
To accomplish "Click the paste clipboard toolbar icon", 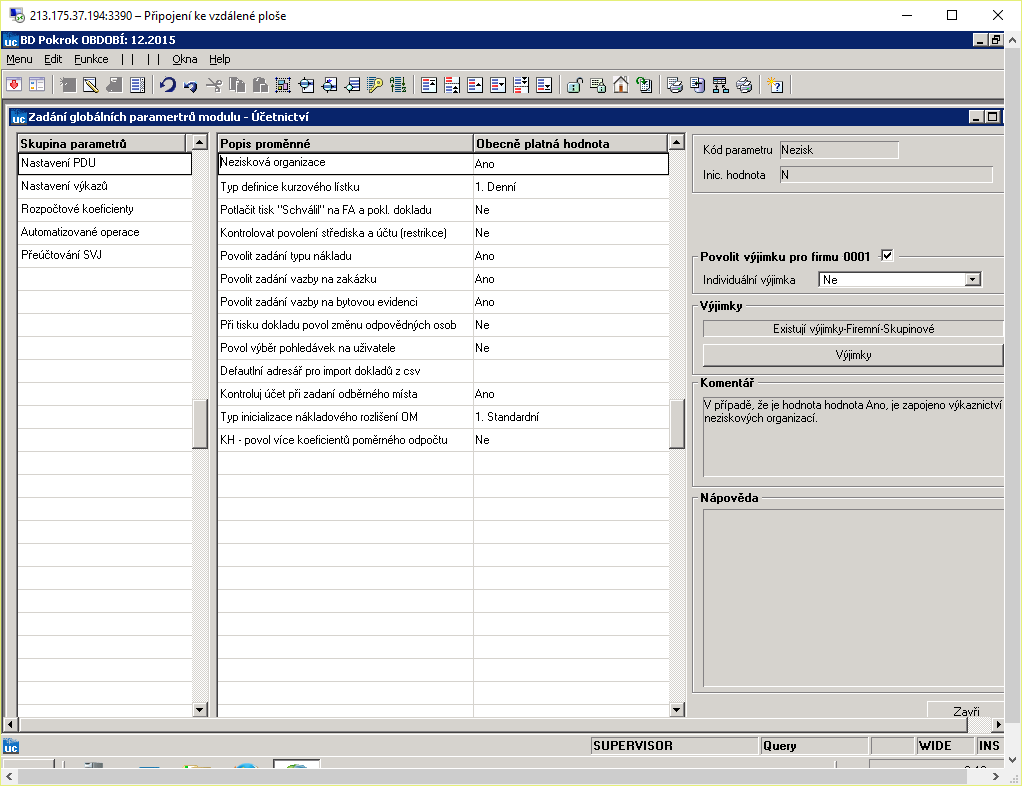I will pos(260,85).
